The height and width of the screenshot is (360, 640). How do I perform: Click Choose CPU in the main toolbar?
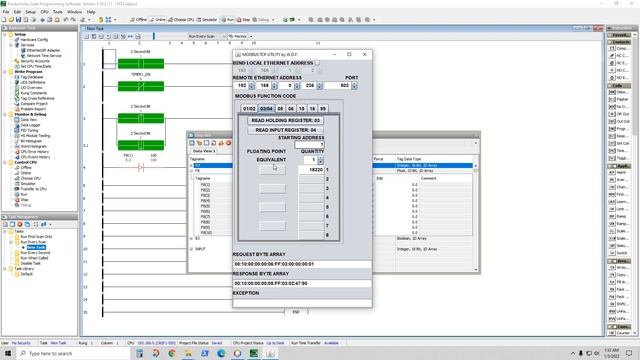pyautogui.click(x=181, y=20)
